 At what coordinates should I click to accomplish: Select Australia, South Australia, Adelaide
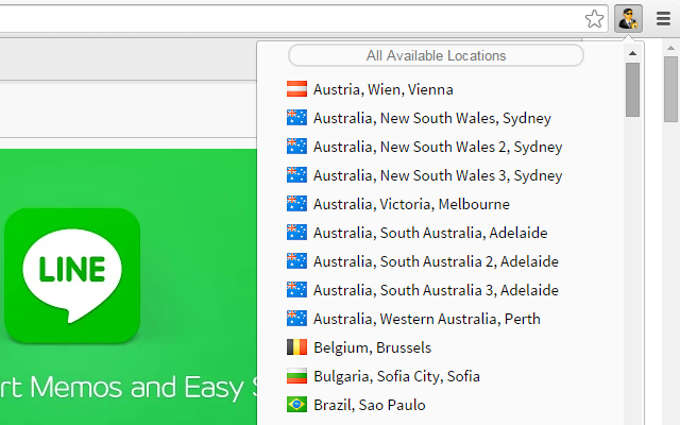pos(417,232)
